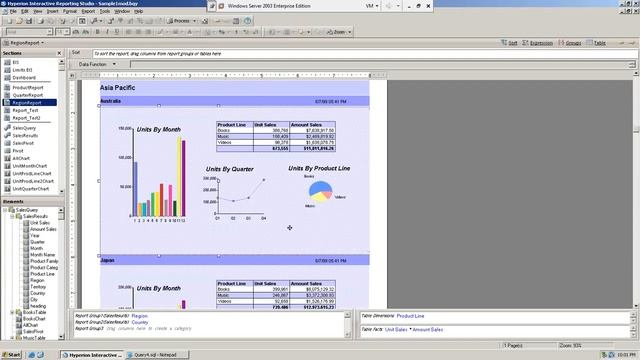Screen dimensions: 640x360
Task: Open the Window menu
Action: point(122,11)
